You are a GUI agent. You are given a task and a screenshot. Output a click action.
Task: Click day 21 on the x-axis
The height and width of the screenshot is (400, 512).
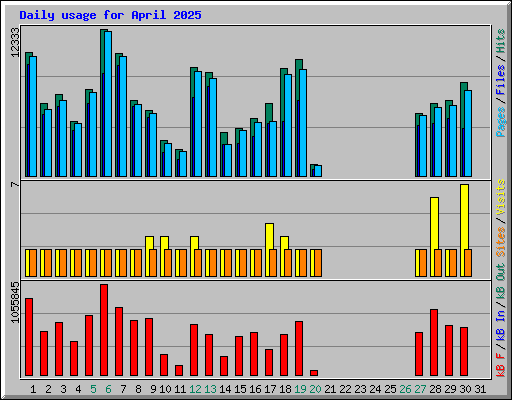(x=330, y=389)
